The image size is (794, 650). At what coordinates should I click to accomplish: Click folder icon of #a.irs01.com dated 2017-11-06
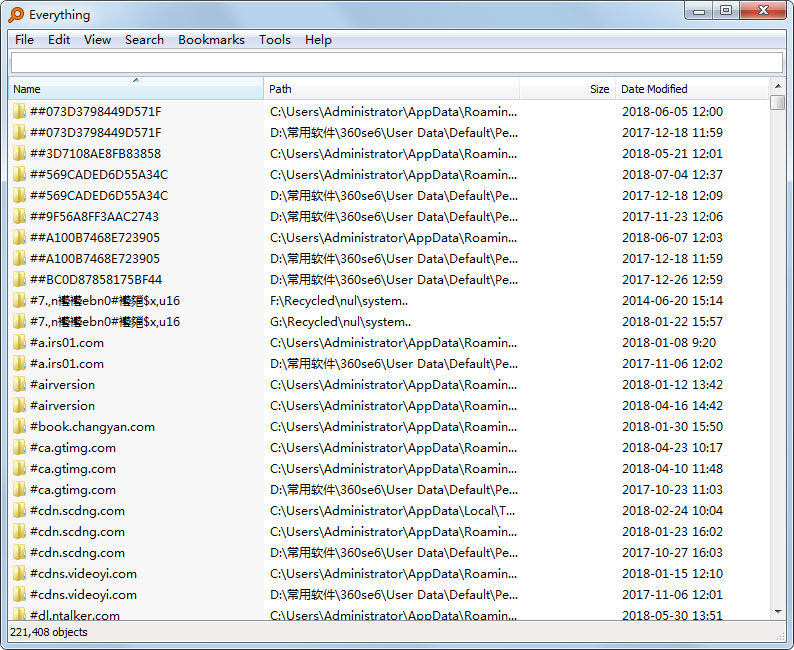pos(19,363)
